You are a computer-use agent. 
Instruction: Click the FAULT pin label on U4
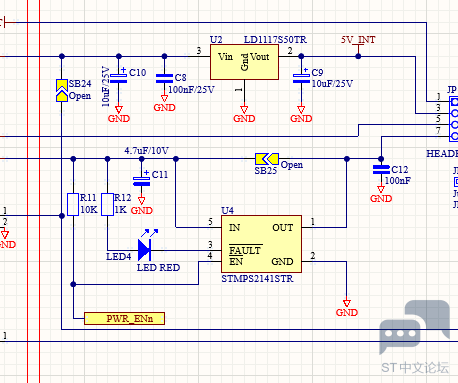[245, 250]
